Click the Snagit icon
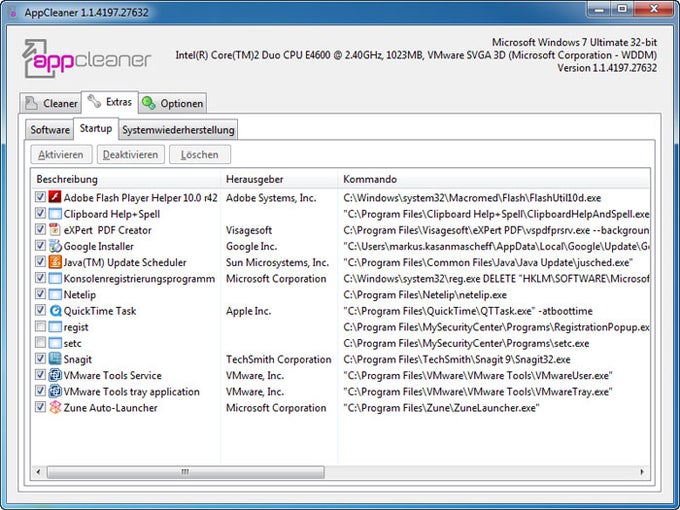This screenshot has width=680, height=510. pyautogui.click(x=55, y=359)
